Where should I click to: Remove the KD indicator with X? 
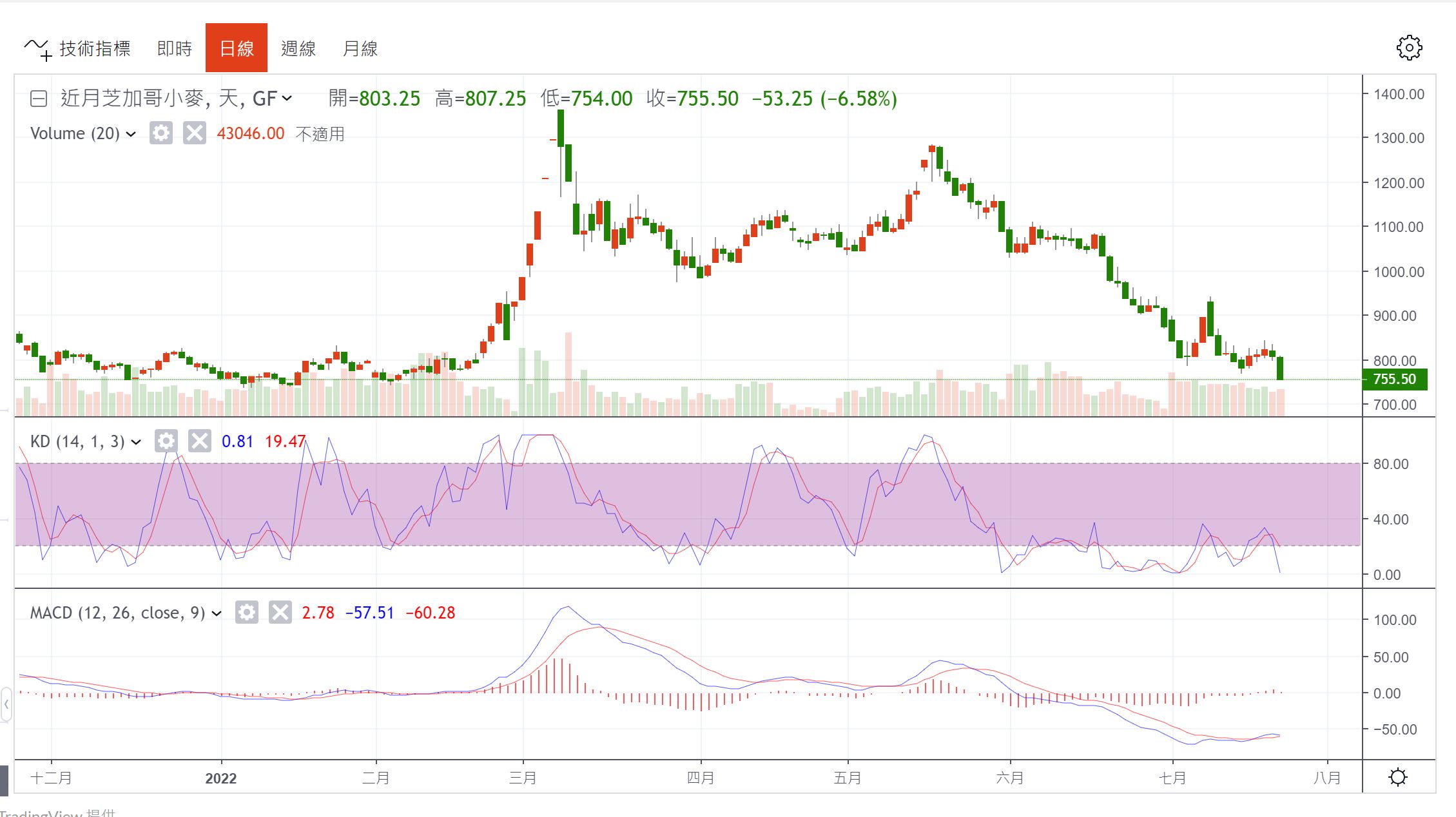click(x=199, y=441)
